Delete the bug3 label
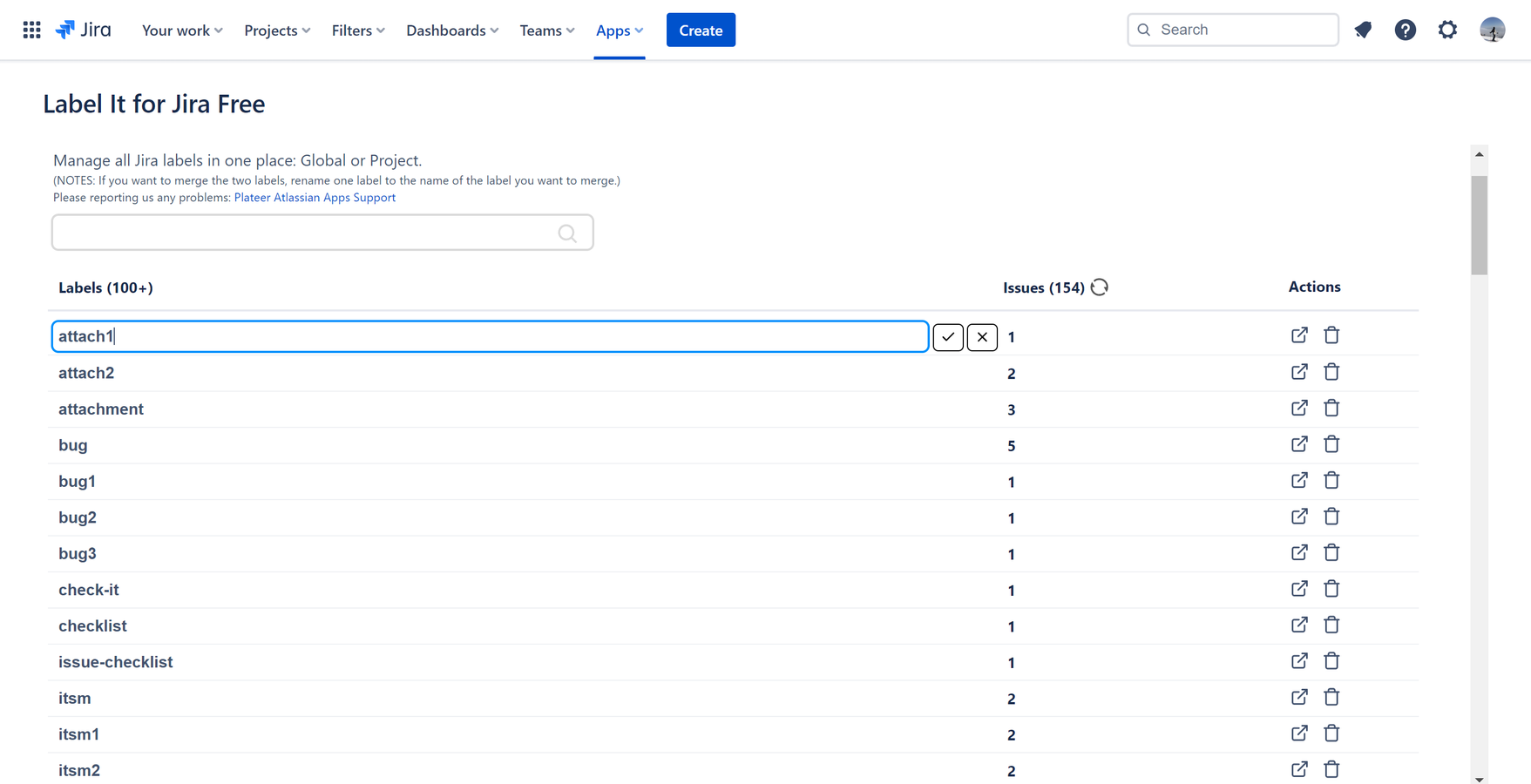 (1331, 552)
